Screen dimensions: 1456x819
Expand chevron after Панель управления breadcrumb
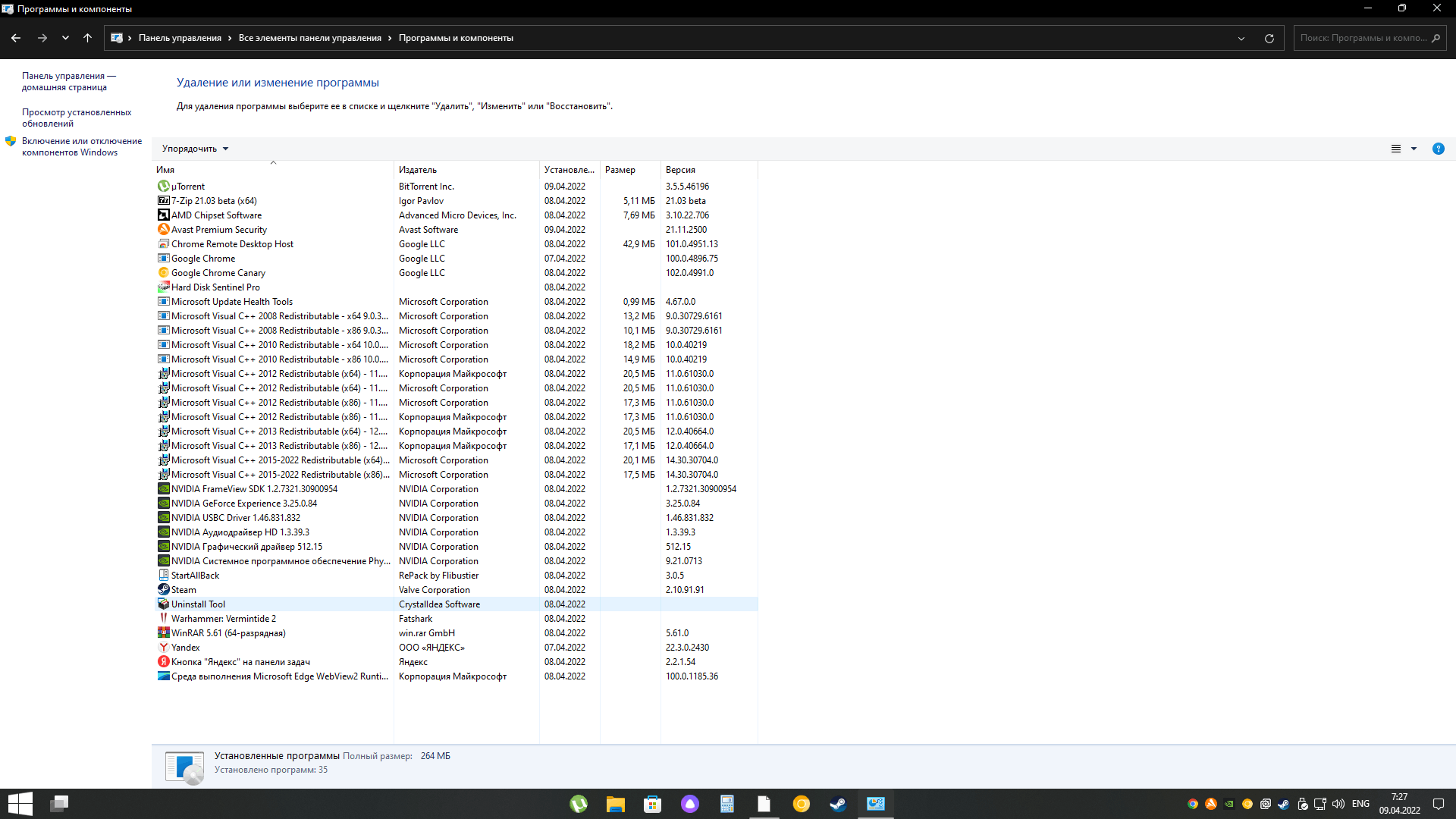[230, 38]
